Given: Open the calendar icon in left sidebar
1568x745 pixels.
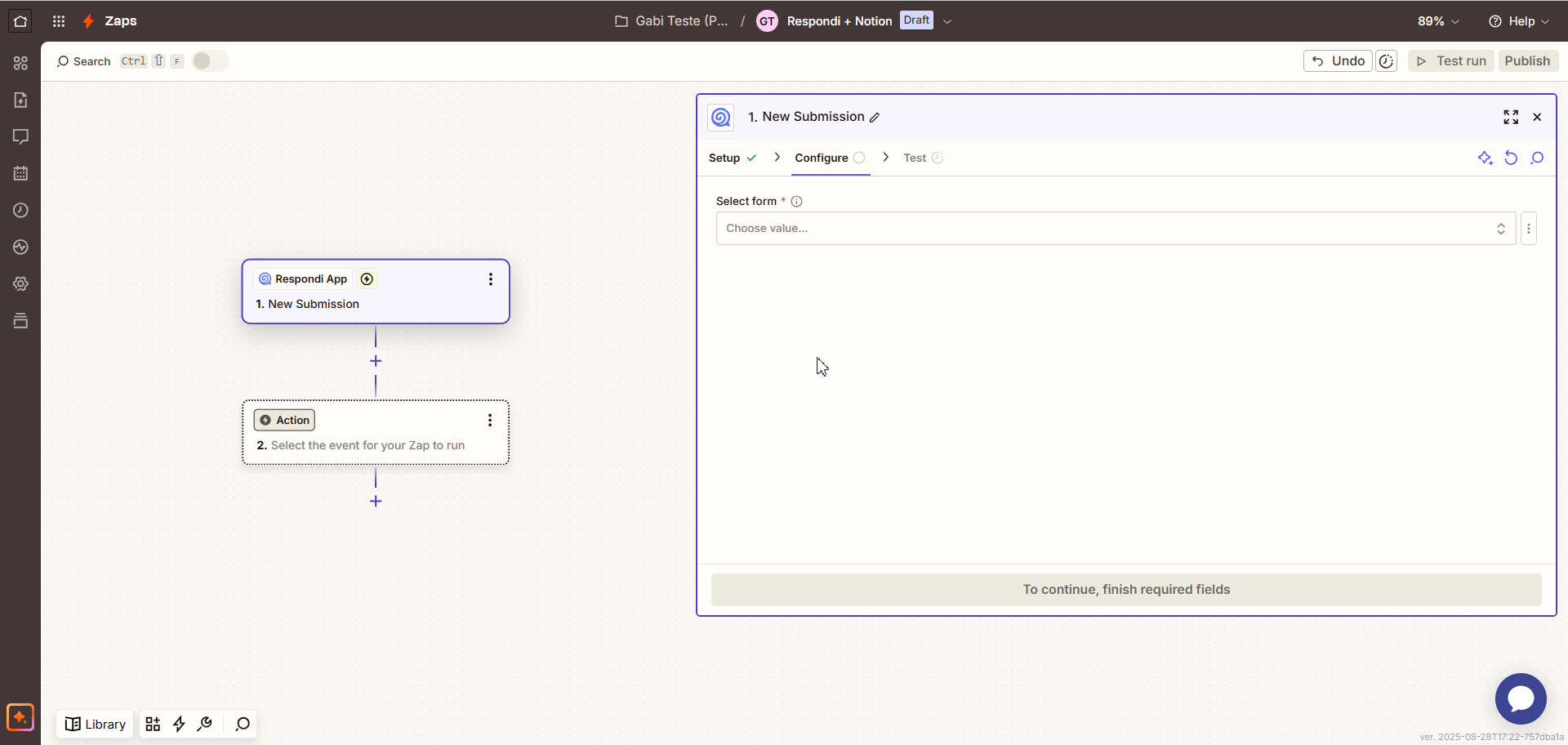Looking at the screenshot, I should point(20,173).
